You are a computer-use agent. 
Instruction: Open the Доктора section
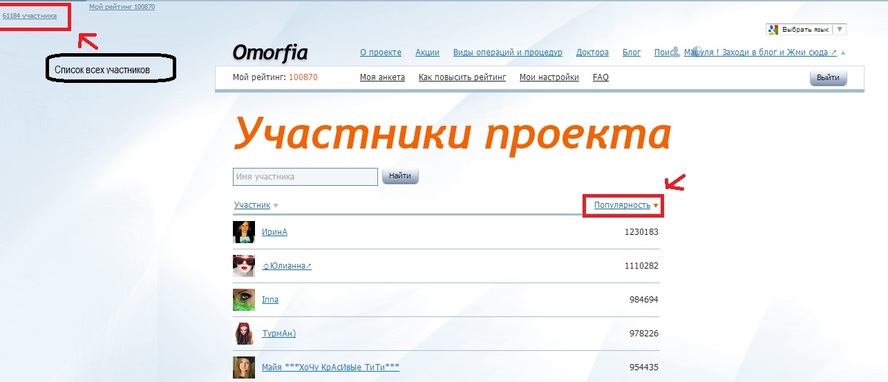coord(592,53)
